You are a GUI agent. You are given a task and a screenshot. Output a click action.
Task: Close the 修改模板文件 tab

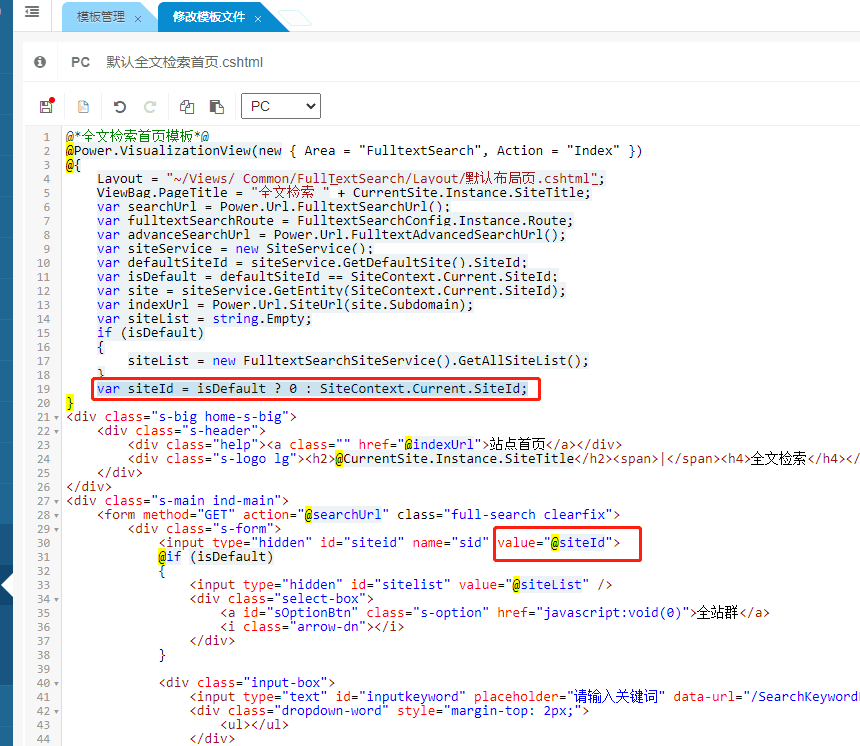pyautogui.click(x=258, y=19)
